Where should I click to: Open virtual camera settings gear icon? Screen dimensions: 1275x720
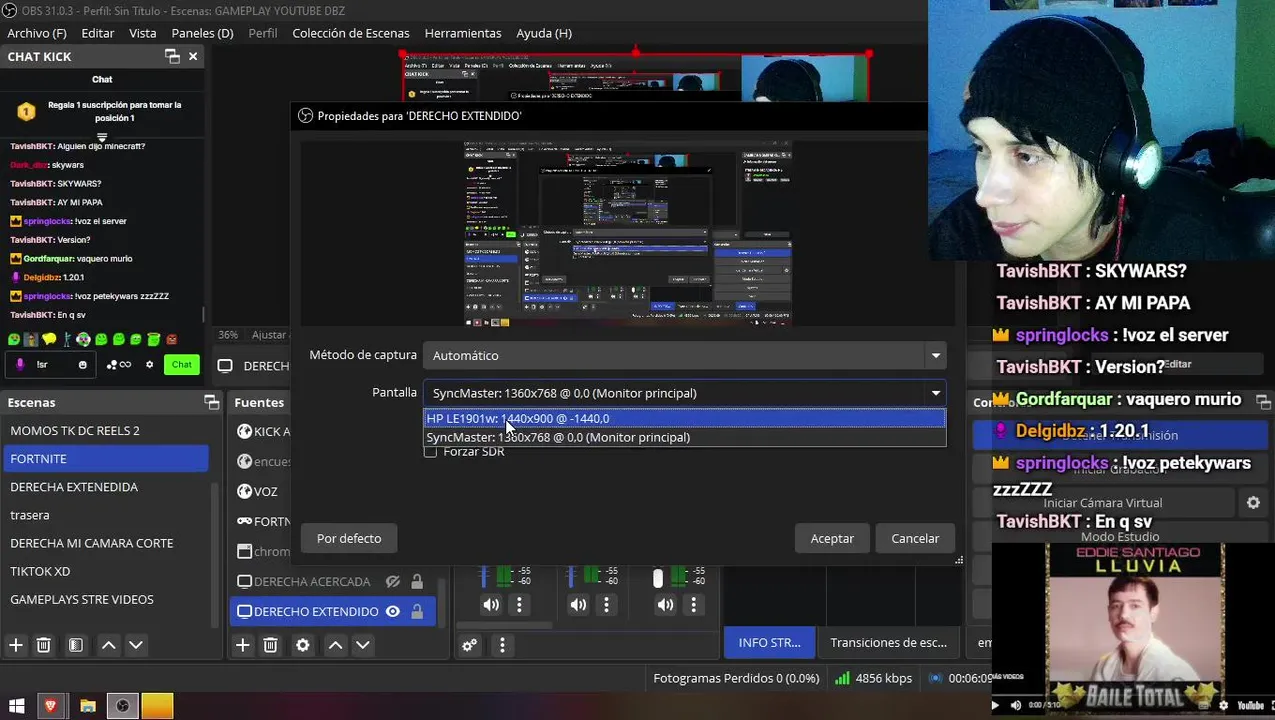click(1253, 503)
